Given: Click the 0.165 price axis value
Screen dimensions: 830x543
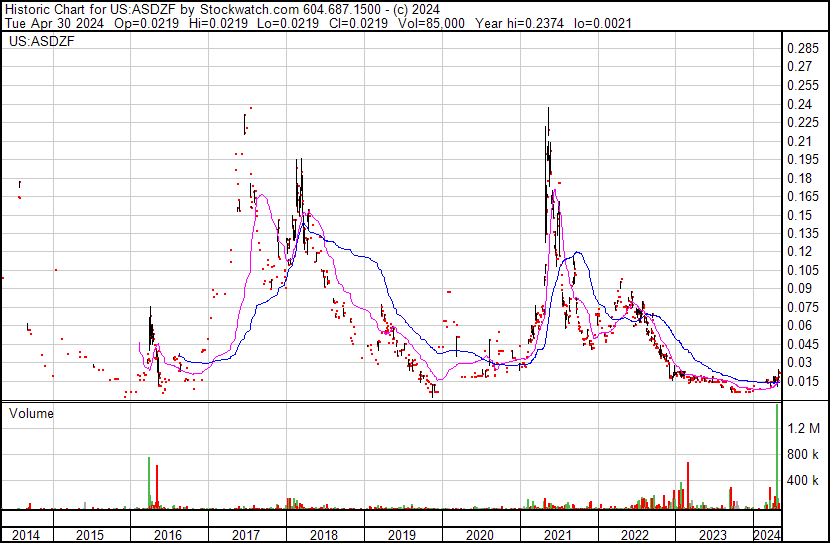Looking at the screenshot, I should [x=803, y=196].
